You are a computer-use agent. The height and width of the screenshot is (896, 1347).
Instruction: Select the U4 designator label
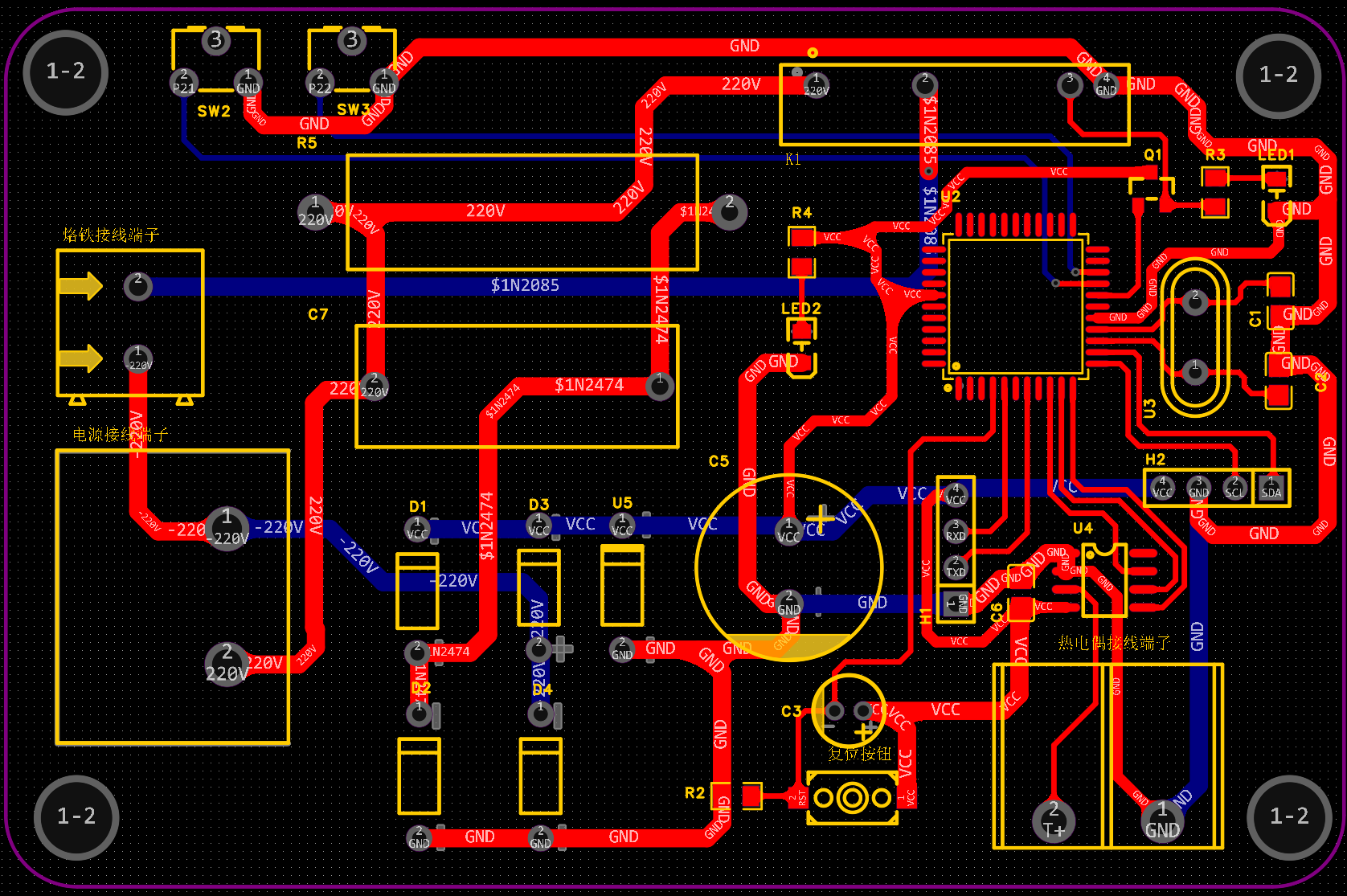coord(1083,528)
